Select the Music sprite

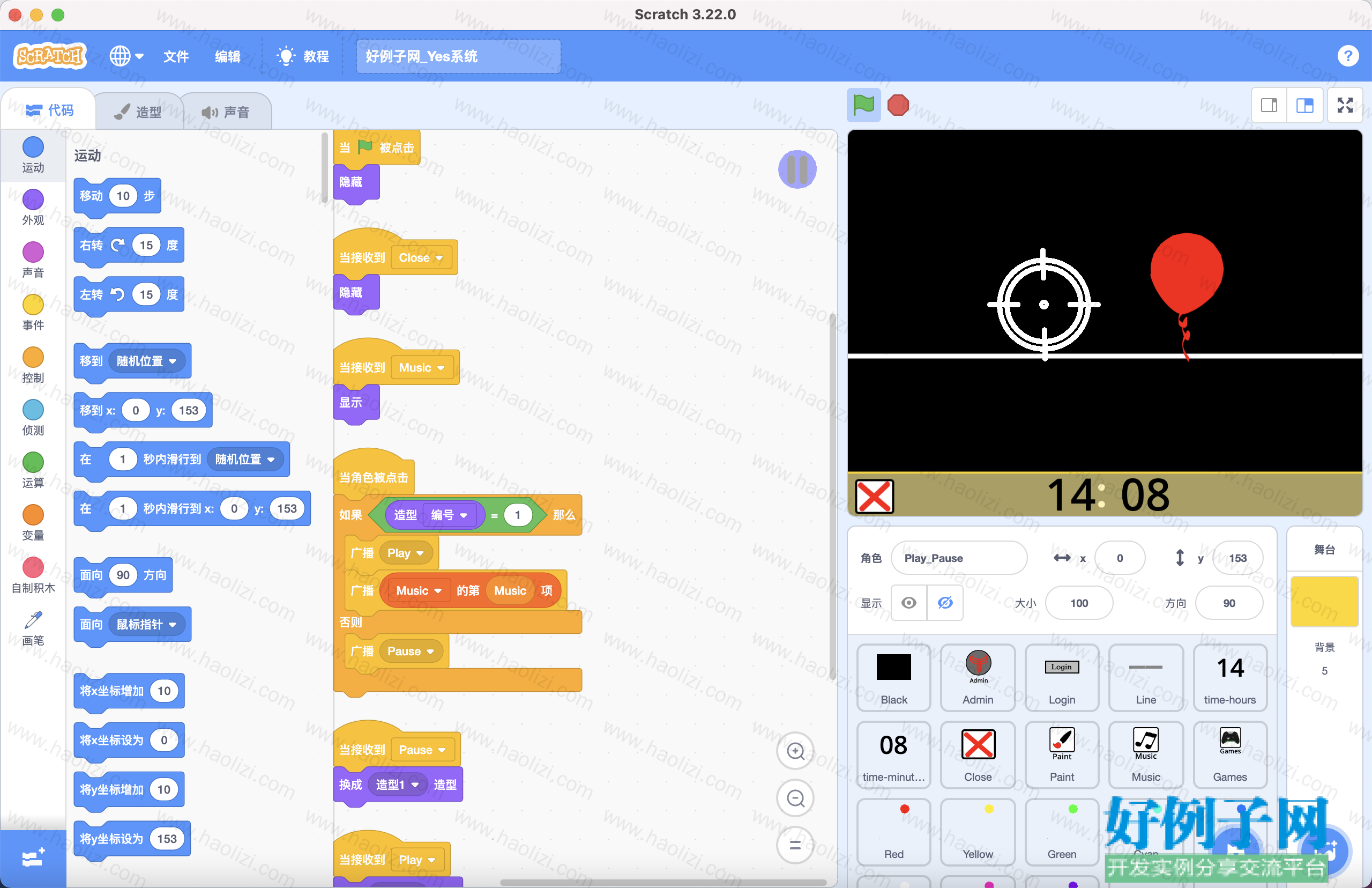(1145, 755)
